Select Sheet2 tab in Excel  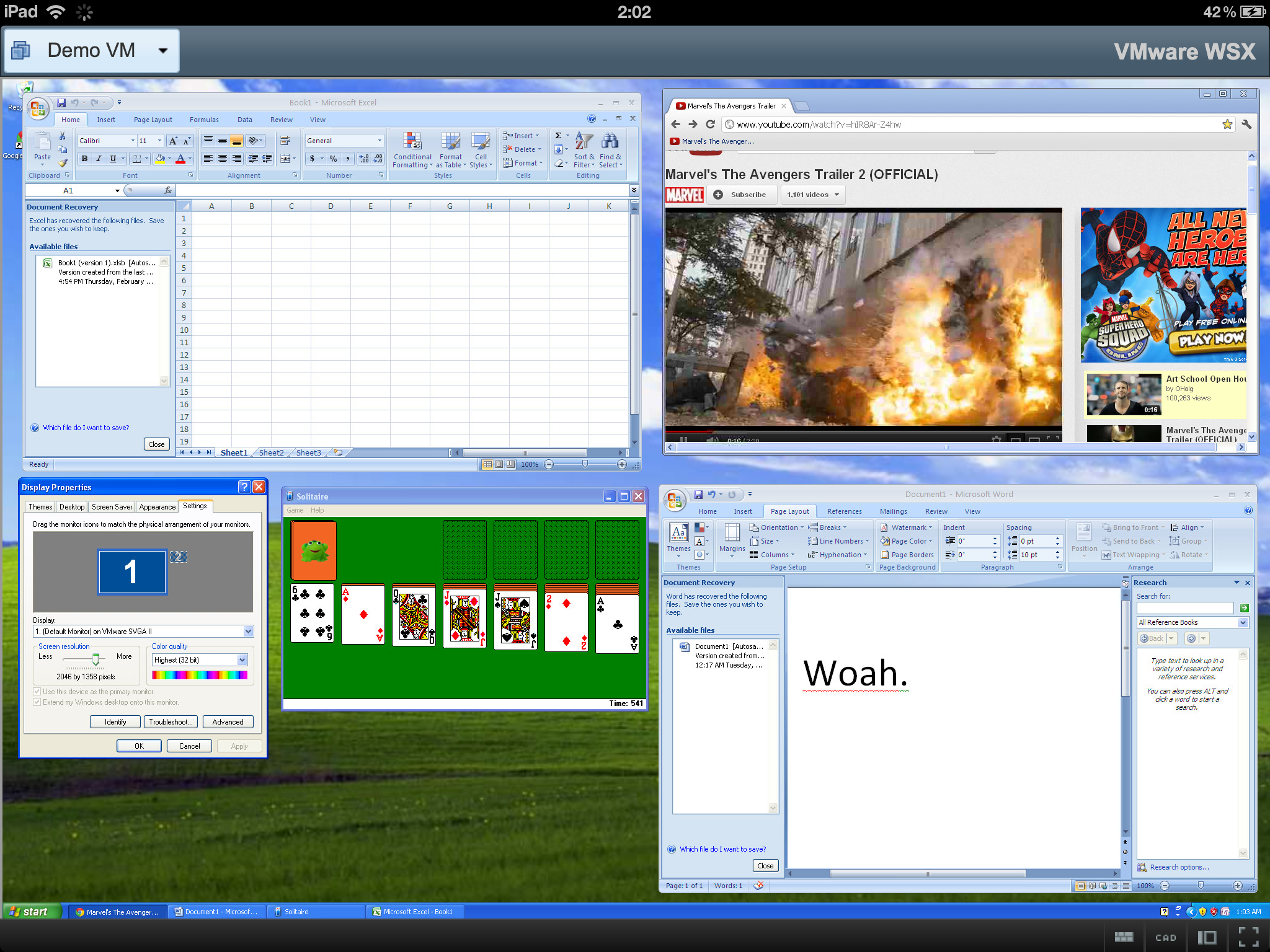pos(271,452)
